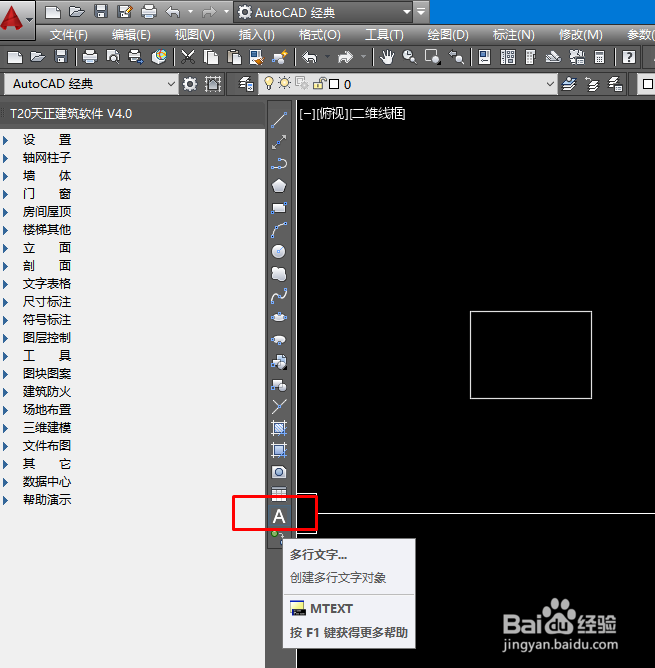Select the Region tool
Screen dimensions: 655x668
point(279,472)
